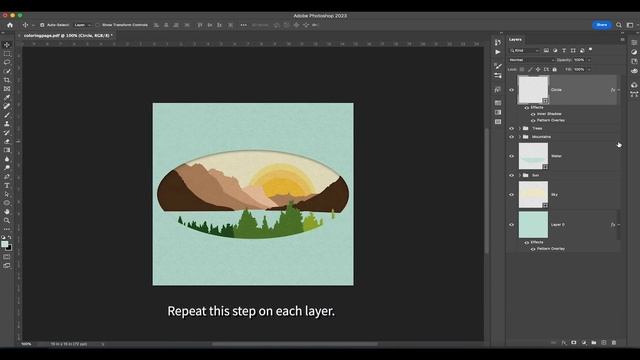Hide the Water layer

click(x=511, y=156)
